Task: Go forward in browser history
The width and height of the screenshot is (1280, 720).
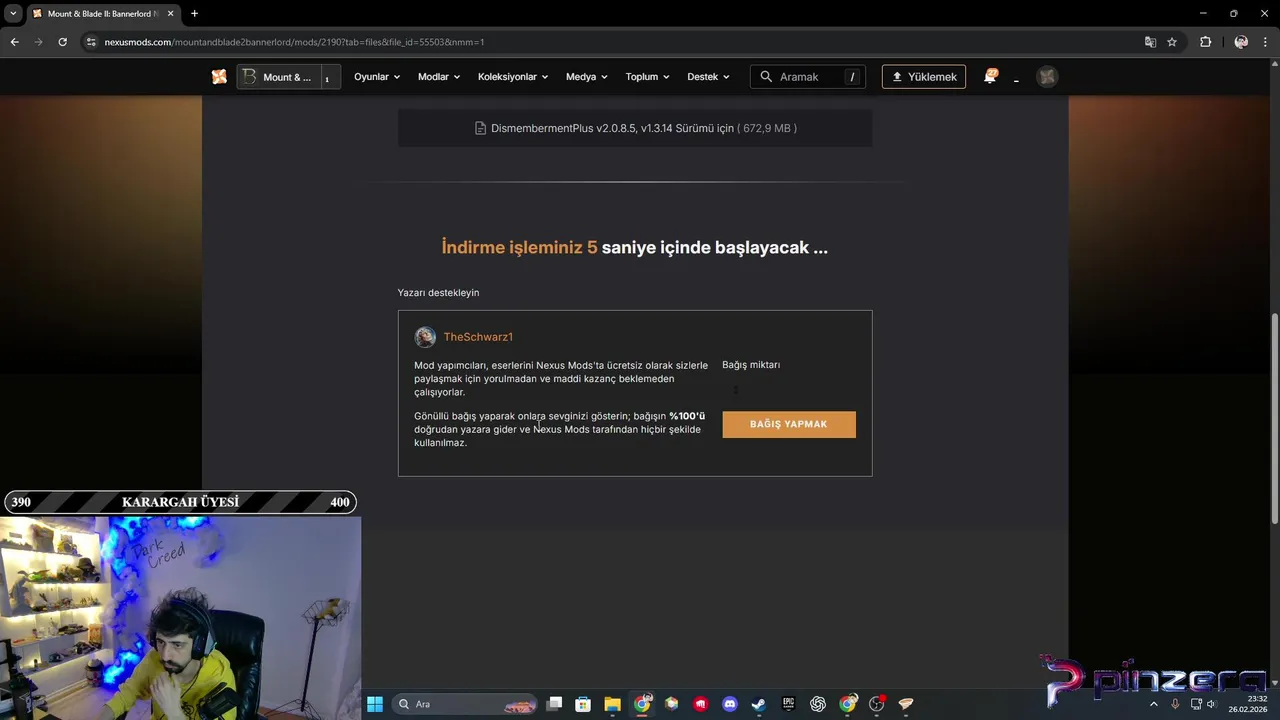Action: tap(38, 42)
